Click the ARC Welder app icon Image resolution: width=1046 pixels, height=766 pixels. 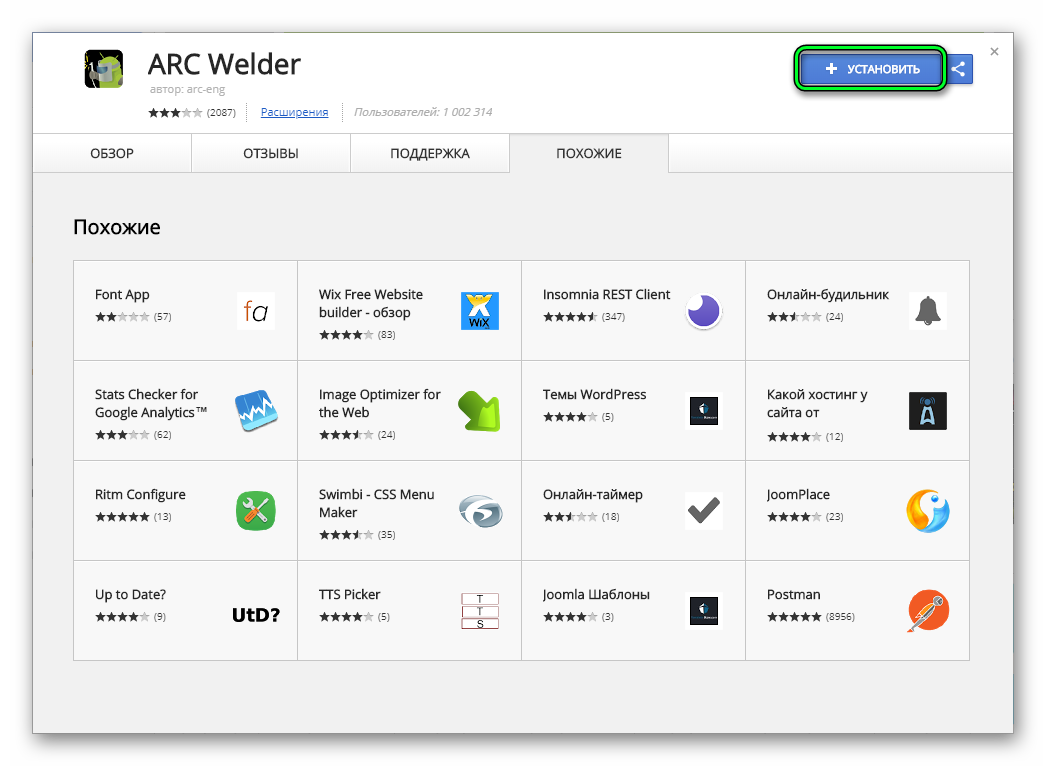pyautogui.click(x=104, y=68)
